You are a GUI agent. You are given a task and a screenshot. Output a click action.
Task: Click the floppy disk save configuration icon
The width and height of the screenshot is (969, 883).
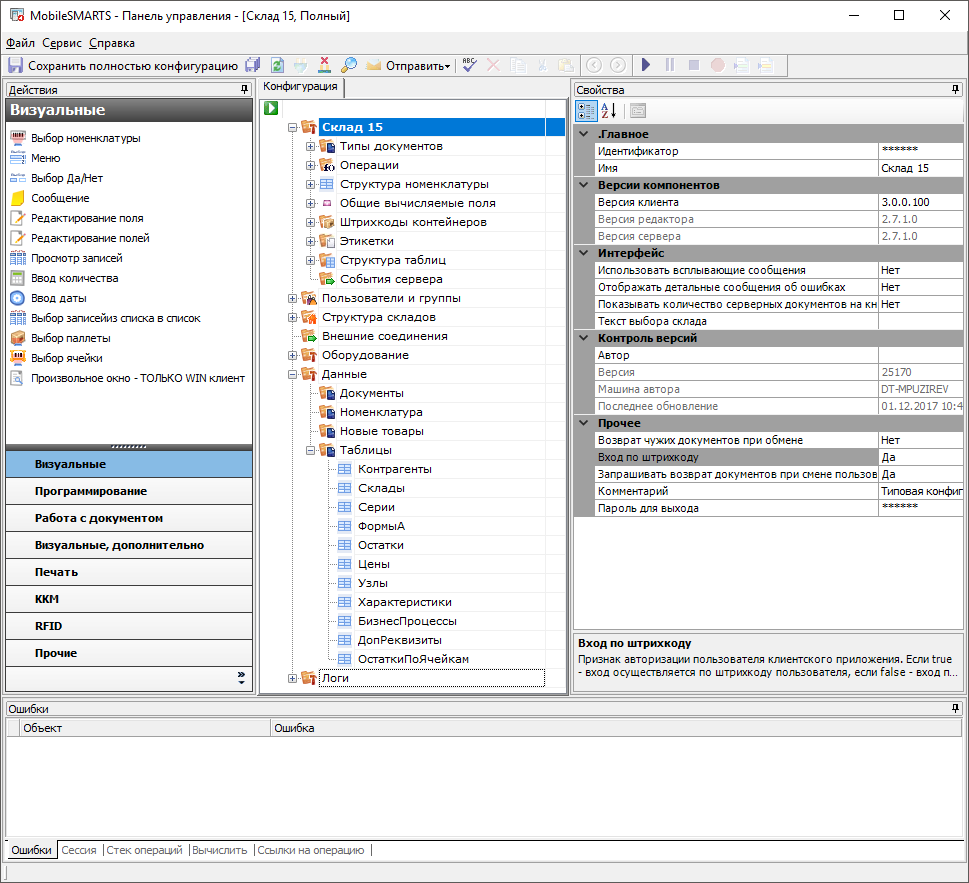point(15,65)
